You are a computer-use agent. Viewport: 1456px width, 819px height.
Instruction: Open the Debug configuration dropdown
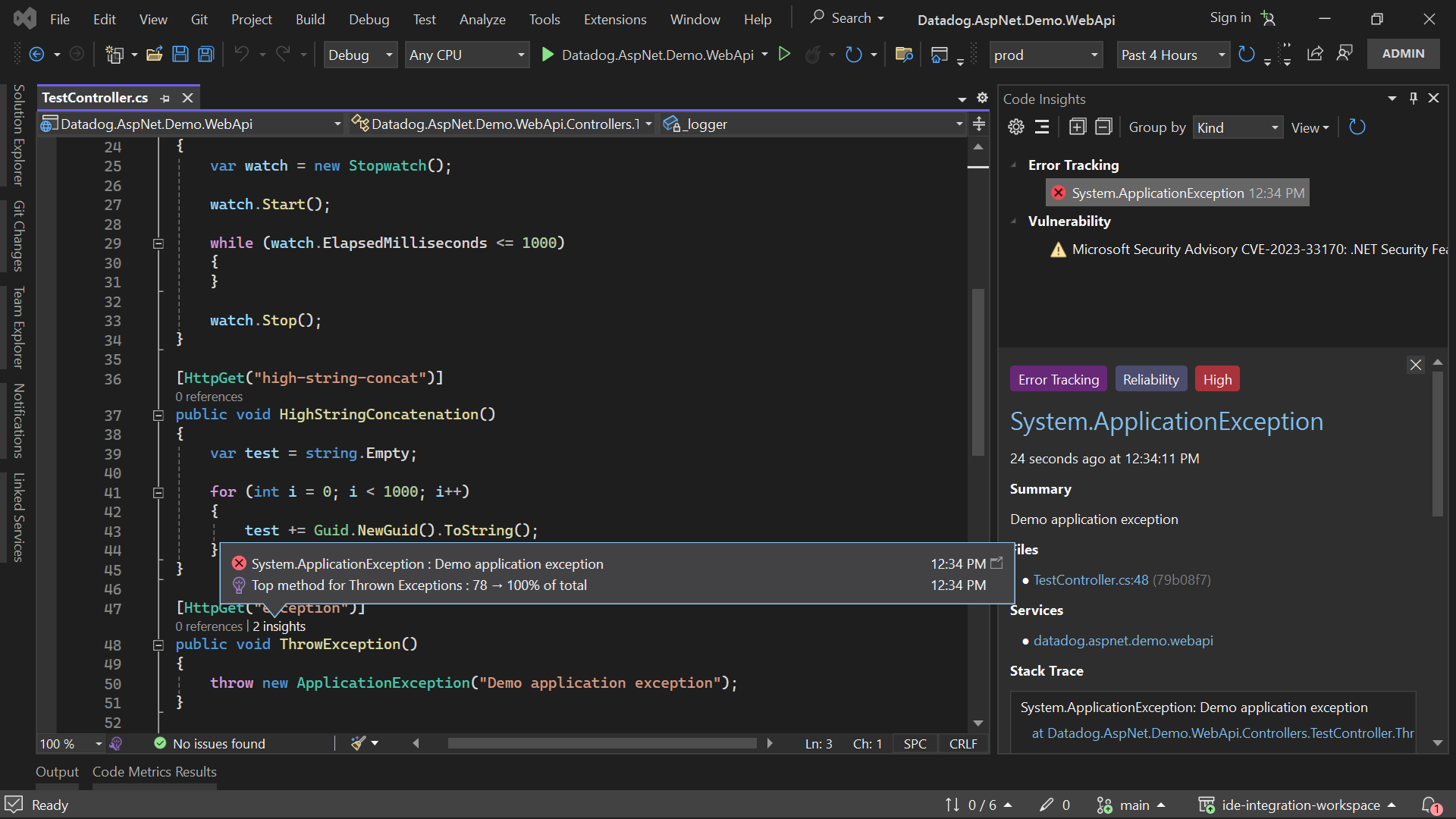coord(360,55)
